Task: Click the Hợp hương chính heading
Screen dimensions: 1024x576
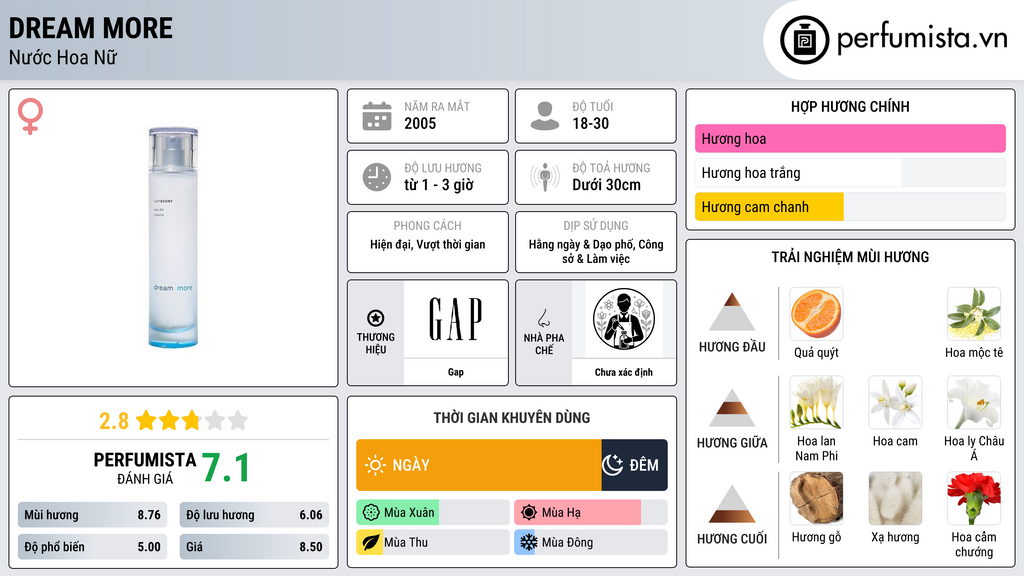Action: point(850,106)
